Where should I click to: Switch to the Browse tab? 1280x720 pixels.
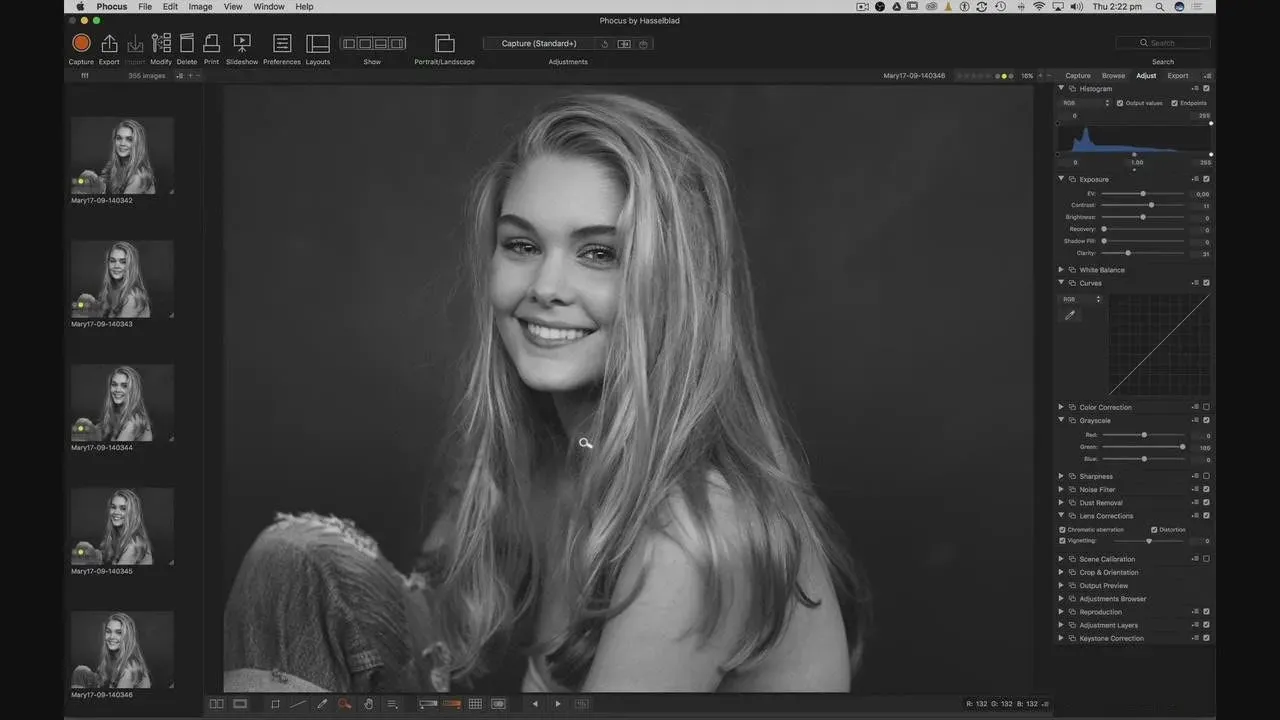1113,76
